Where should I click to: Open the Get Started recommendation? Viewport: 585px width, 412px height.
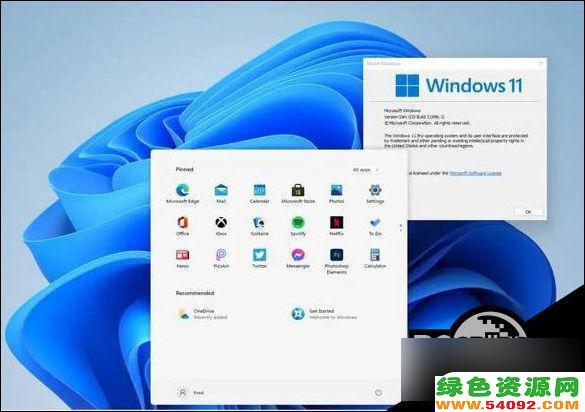(324, 314)
